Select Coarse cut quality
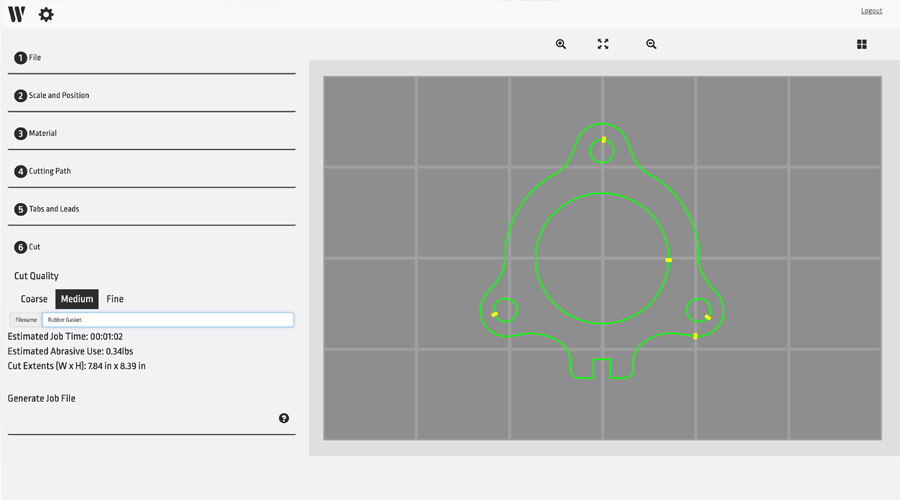 pos(34,299)
